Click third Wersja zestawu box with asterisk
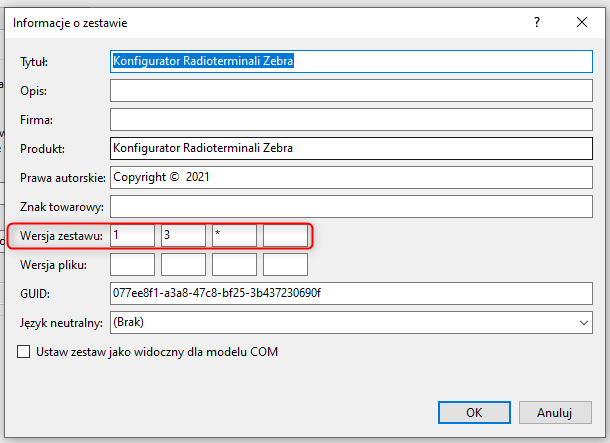This screenshot has width=610, height=443. click(234, 236)
